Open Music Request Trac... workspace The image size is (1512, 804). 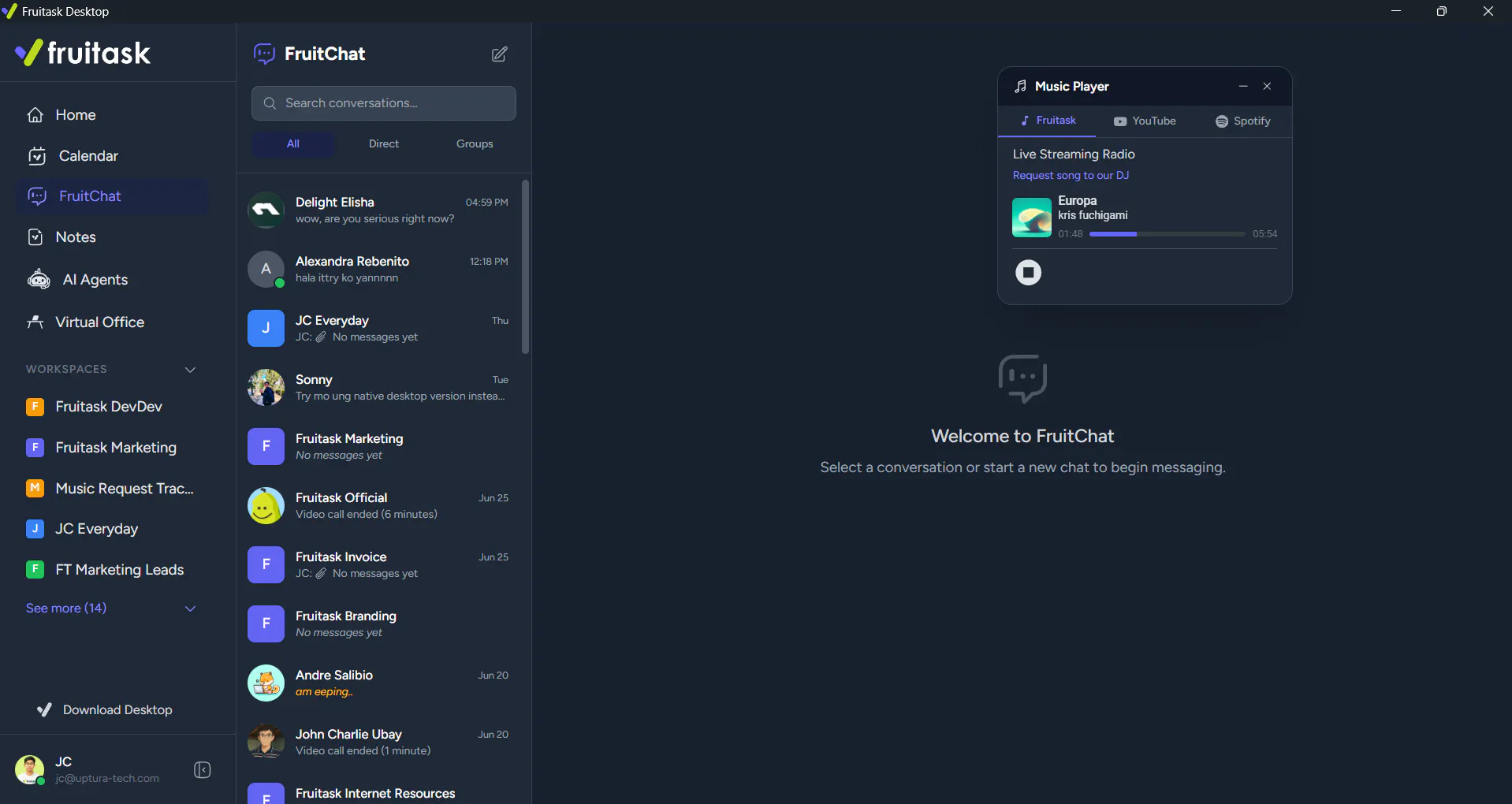(x=112, y=489)
